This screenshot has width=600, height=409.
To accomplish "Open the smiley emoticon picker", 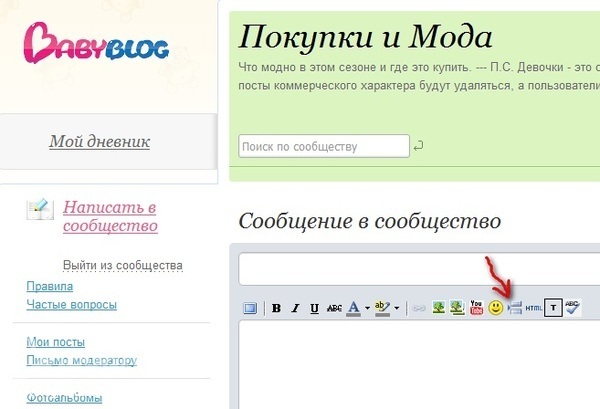I will pos(495,308).
